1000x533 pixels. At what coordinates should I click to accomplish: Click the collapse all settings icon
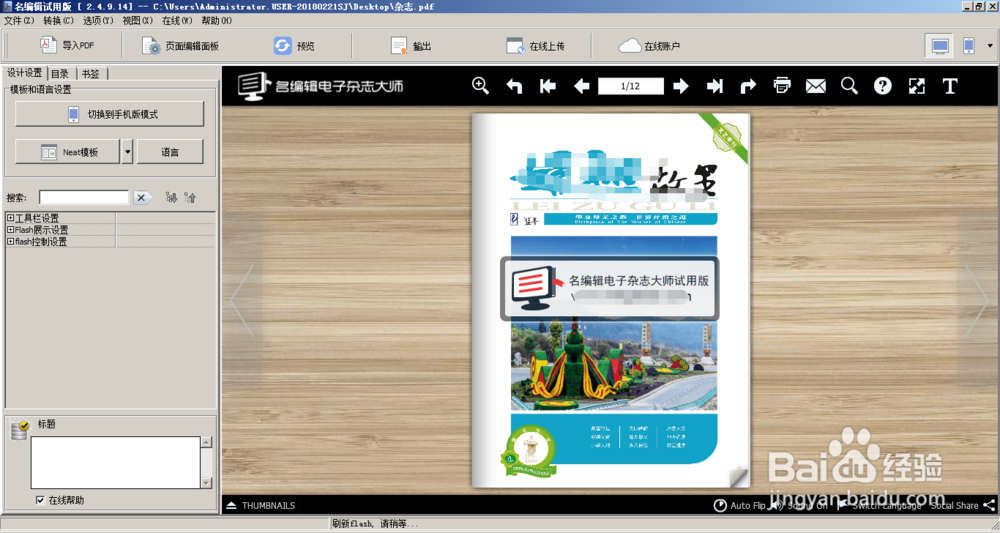[x=190, y=198]
